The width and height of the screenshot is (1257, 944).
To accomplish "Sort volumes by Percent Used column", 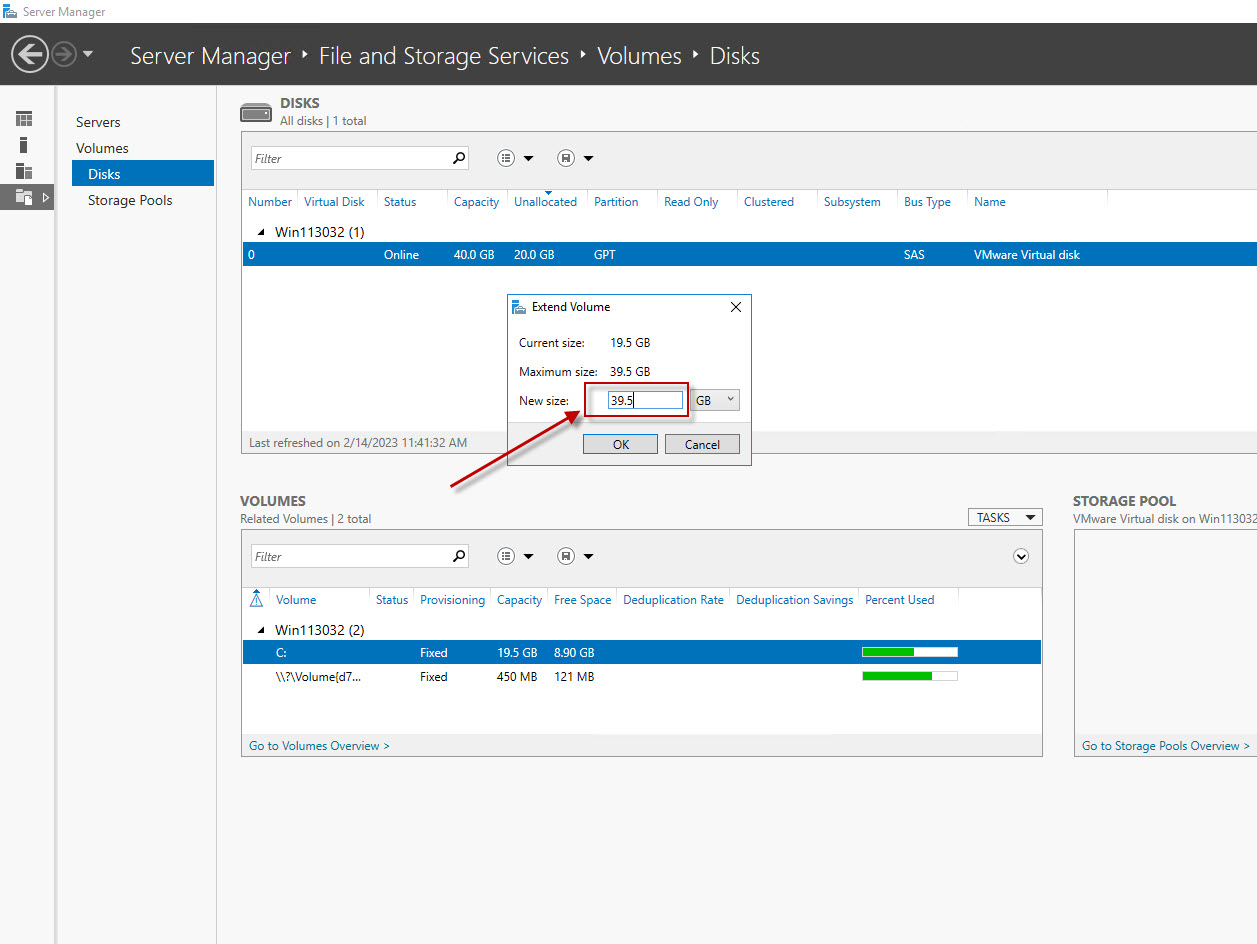I will (899, 600).
